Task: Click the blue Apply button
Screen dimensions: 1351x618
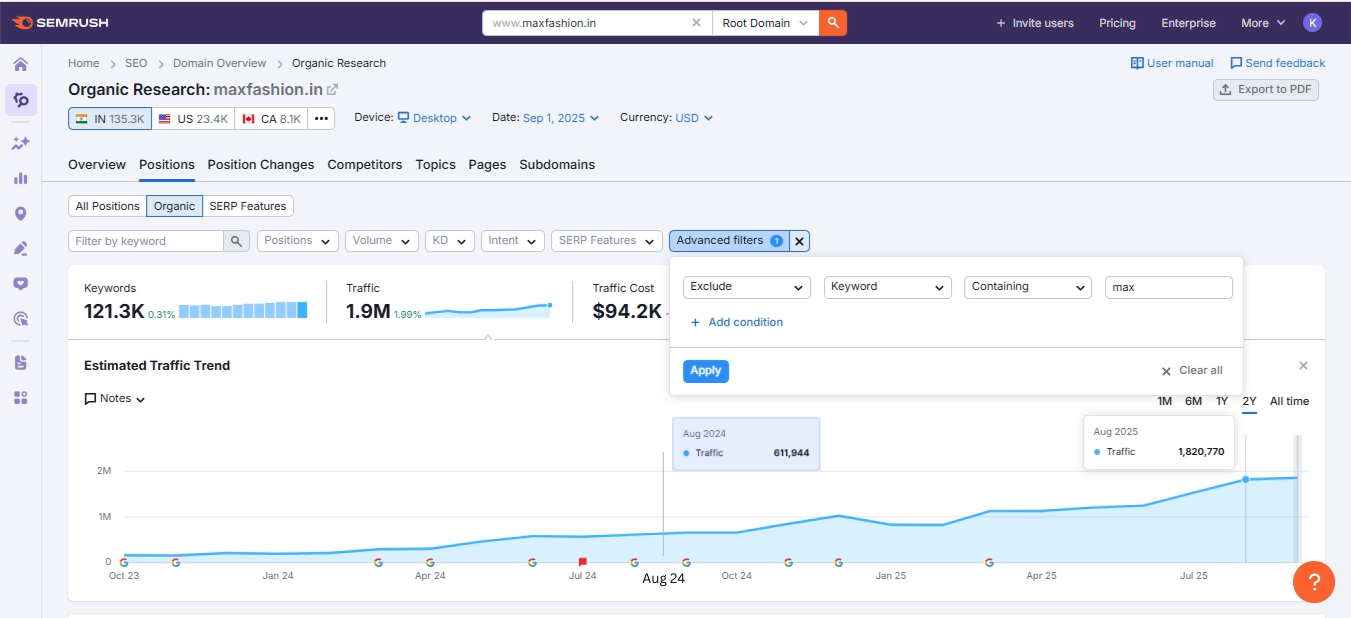Action: pos(705,371)
